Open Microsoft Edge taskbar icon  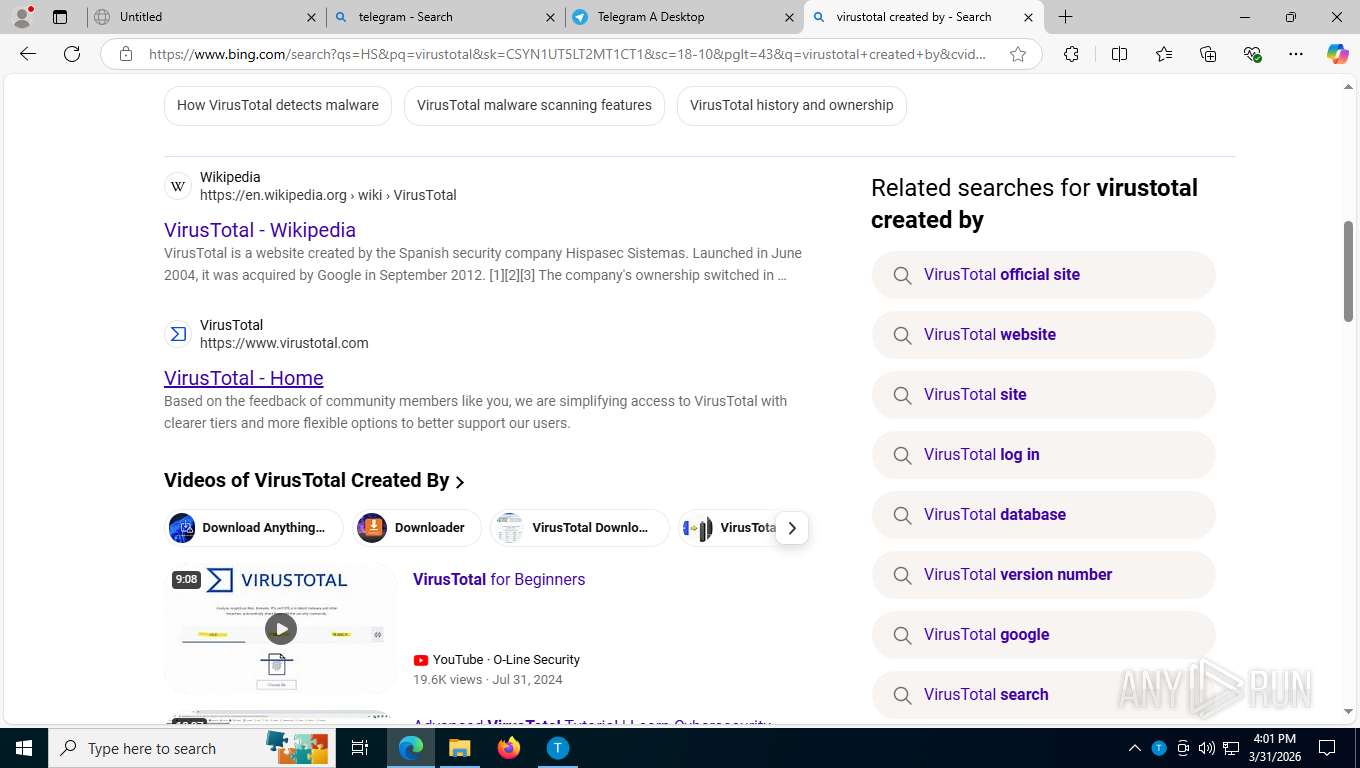[x=410, y=748]
